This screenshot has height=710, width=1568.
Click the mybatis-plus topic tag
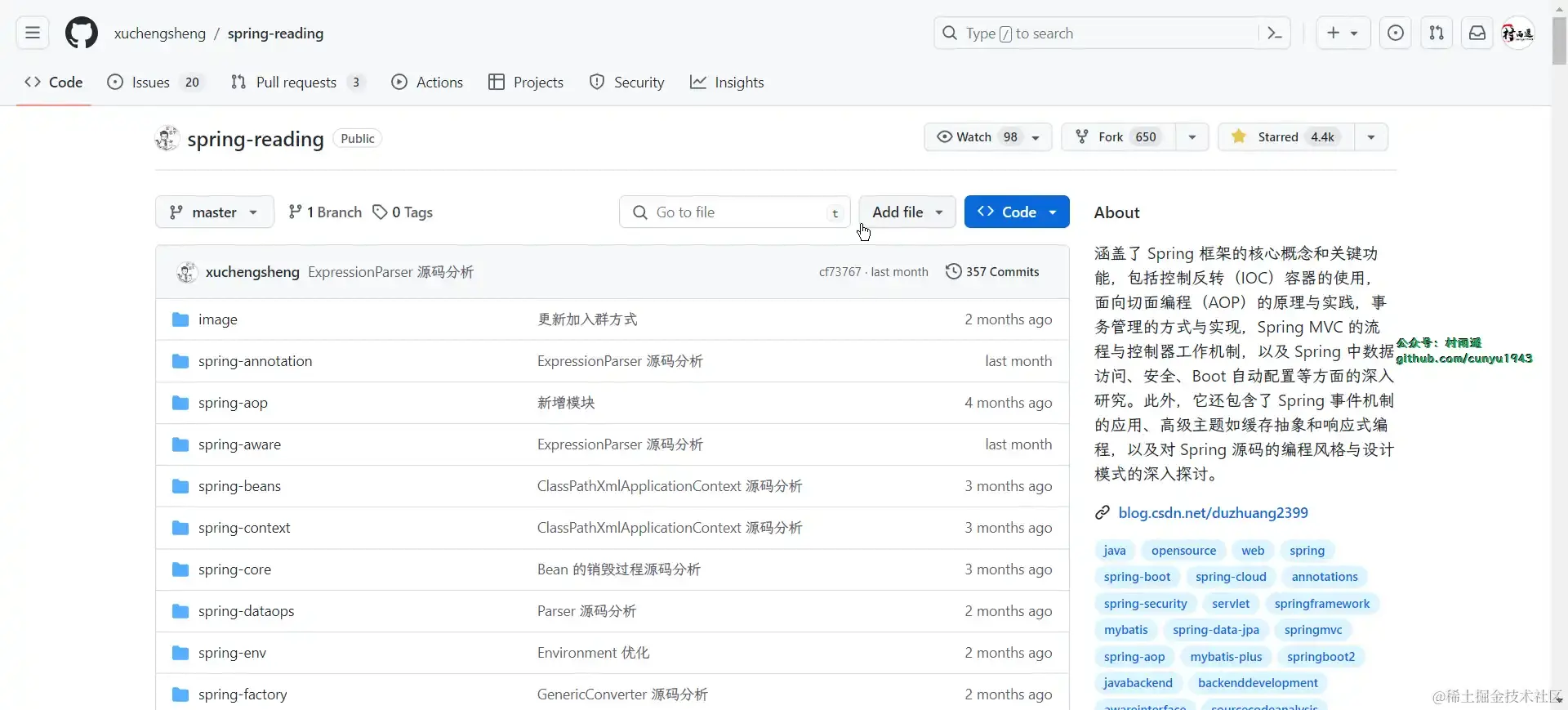[x=1226, y=657]
